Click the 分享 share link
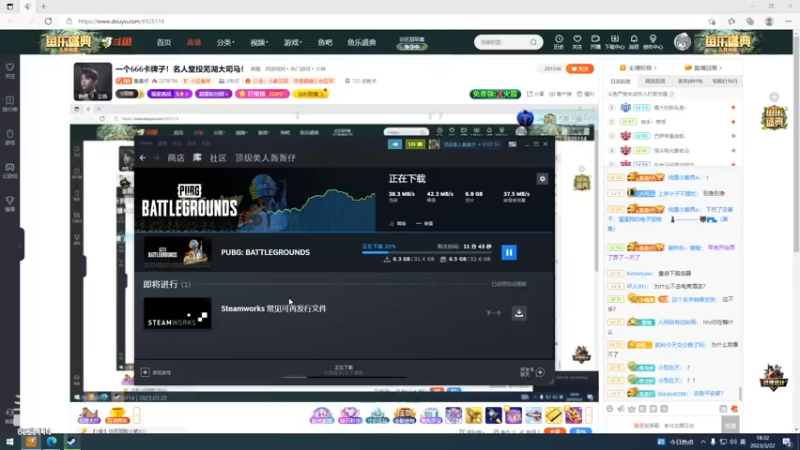The height and width of the screenshot is (450, 800). [536, 94]
